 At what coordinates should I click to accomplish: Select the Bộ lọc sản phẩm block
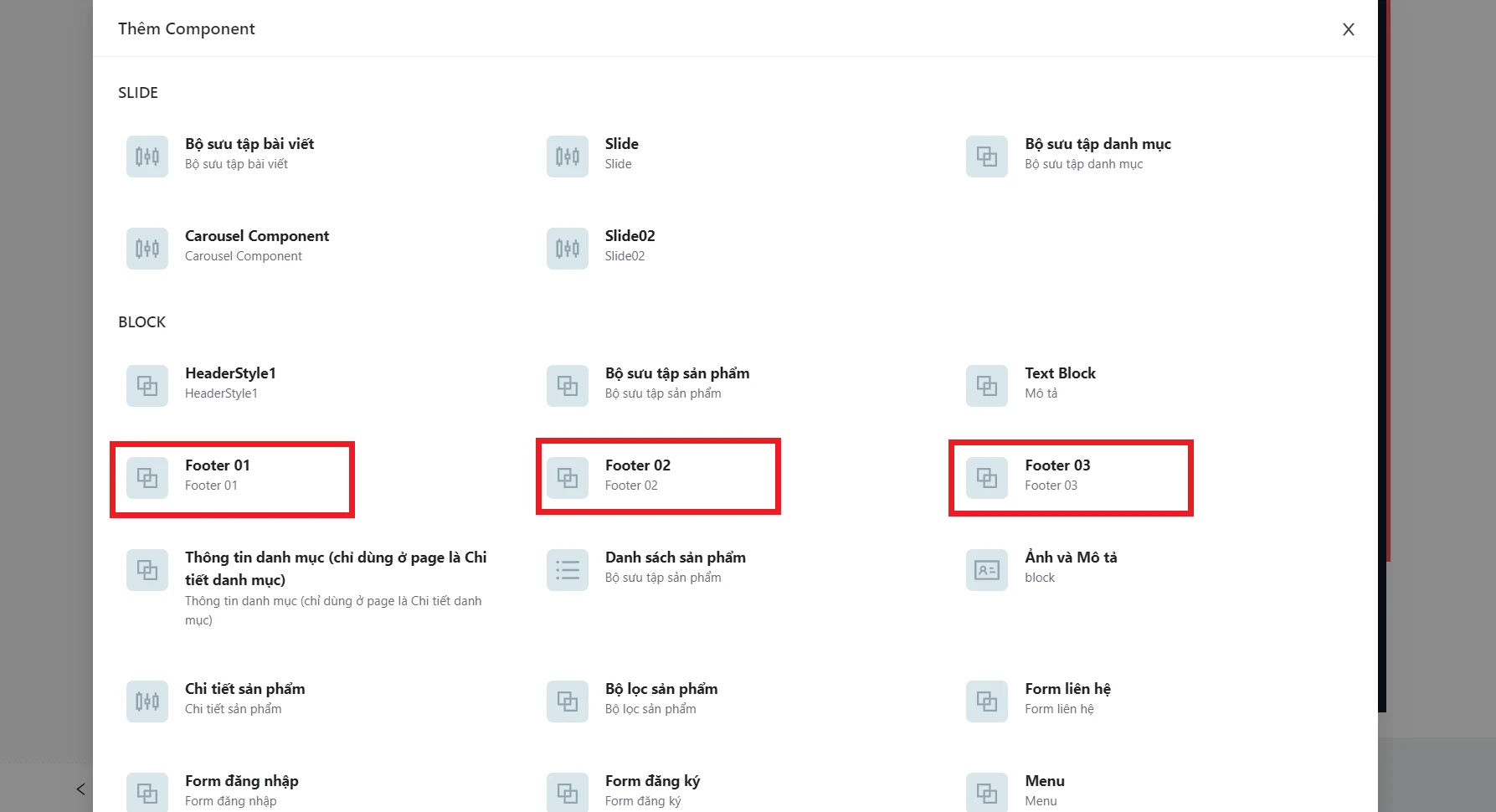click(661, 697)
